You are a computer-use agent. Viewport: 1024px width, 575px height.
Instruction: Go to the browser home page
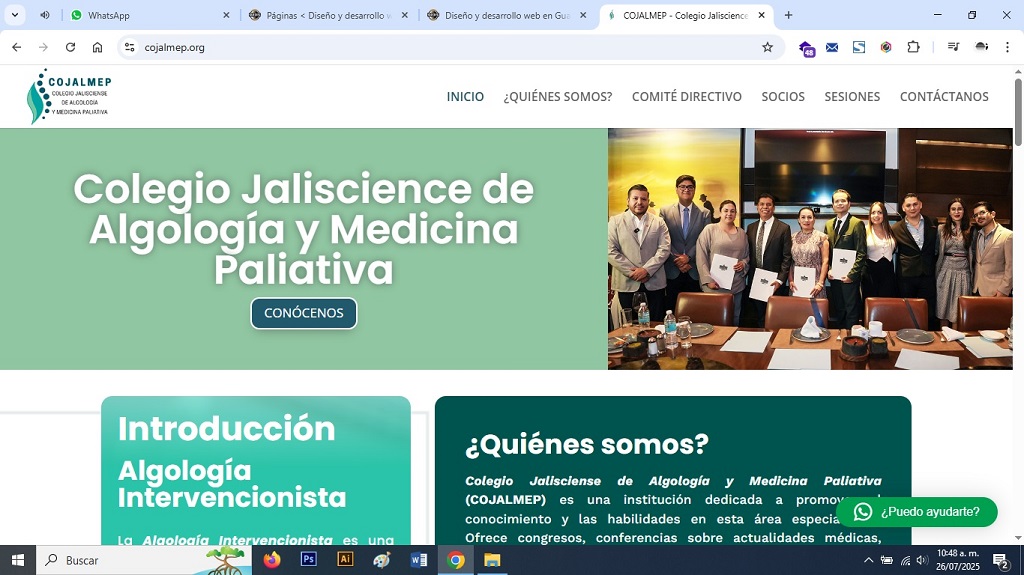97,47
